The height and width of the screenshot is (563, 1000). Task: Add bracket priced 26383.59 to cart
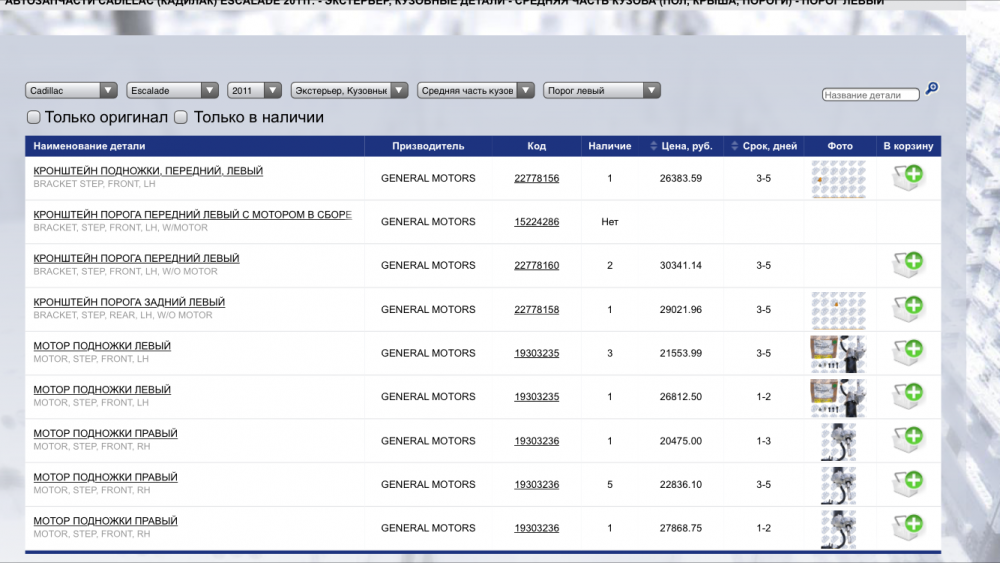coord(908,178)
